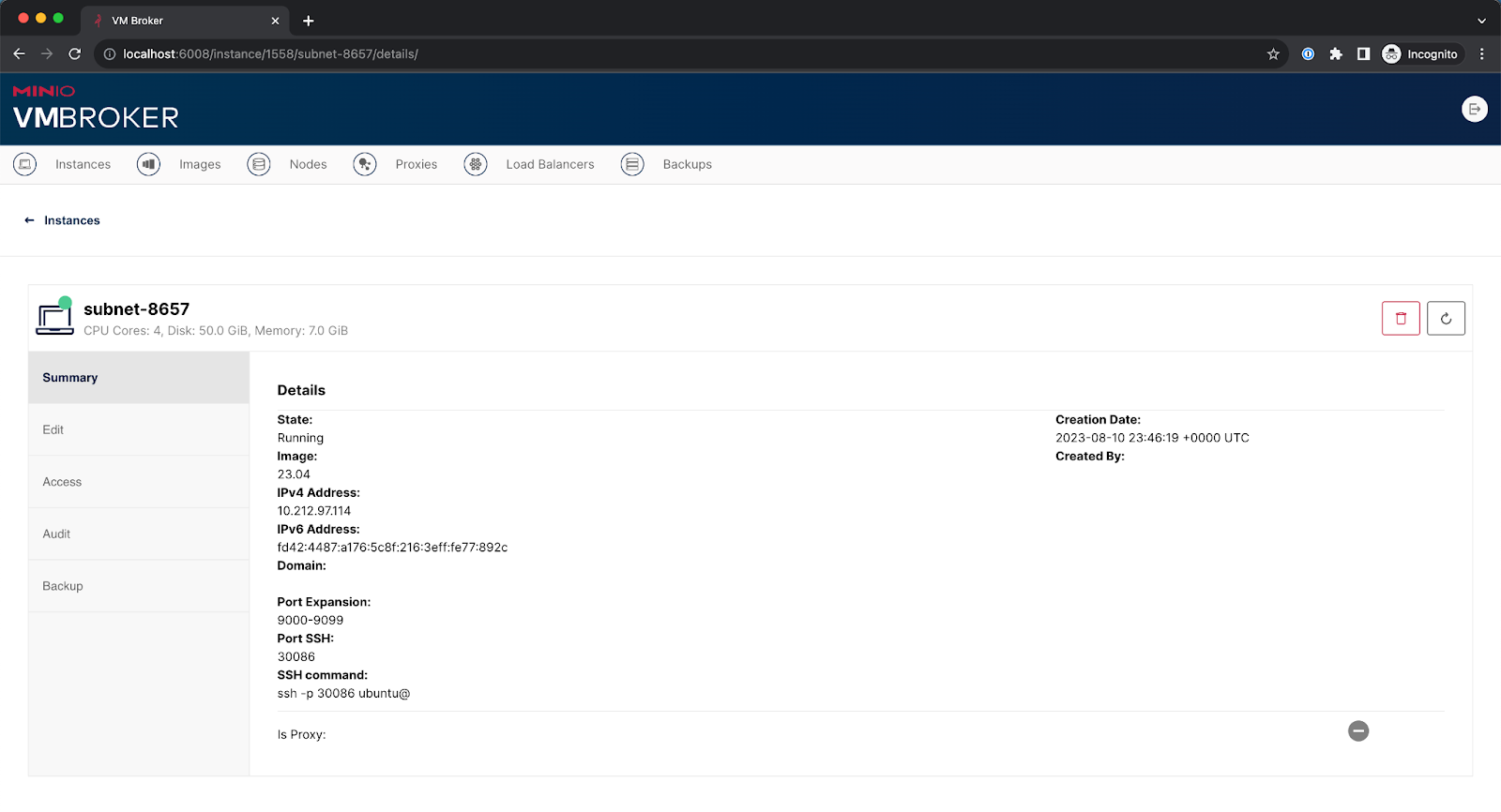The image size is (1501, 812).
Task: Click the browser address bar
Action: point(657,54)
